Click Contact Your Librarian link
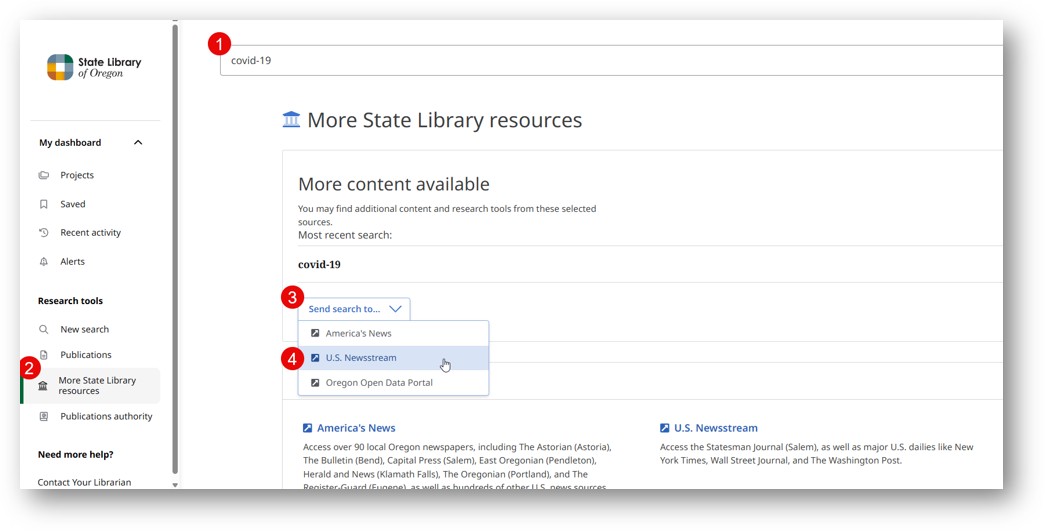 pyautogui.click(x=84, y=482)
